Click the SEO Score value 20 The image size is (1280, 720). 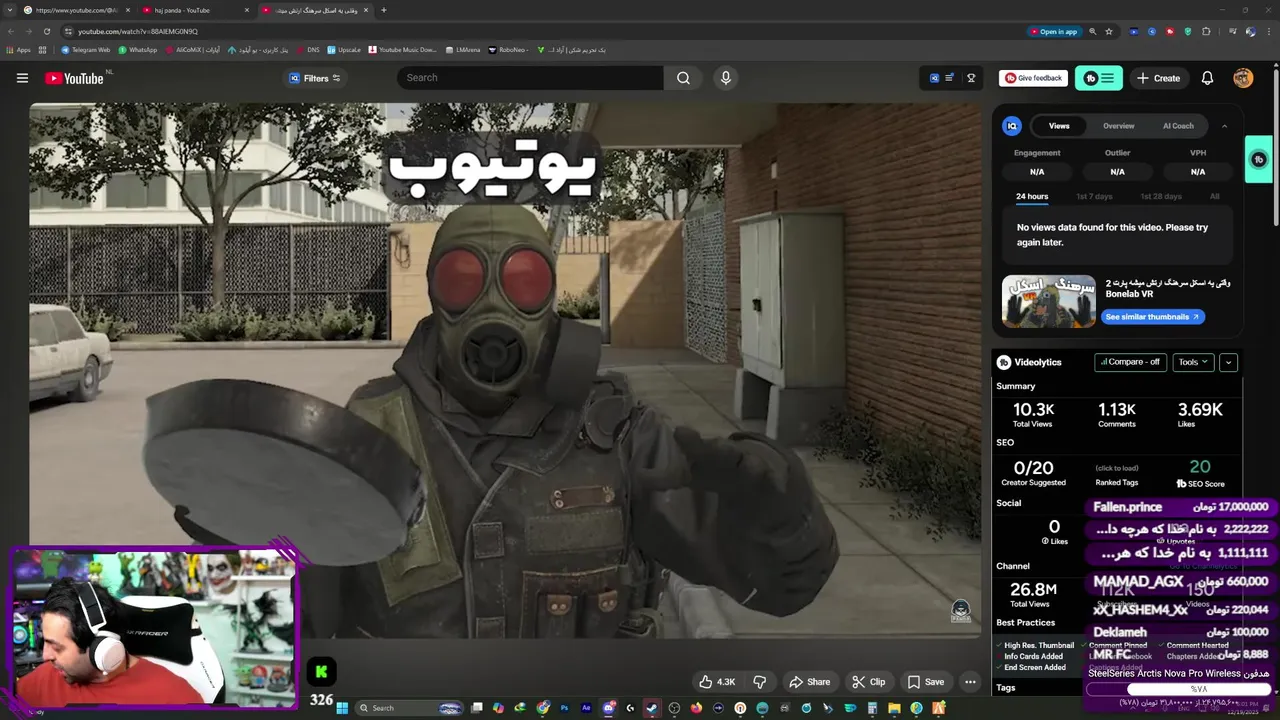coord(1200,467)
